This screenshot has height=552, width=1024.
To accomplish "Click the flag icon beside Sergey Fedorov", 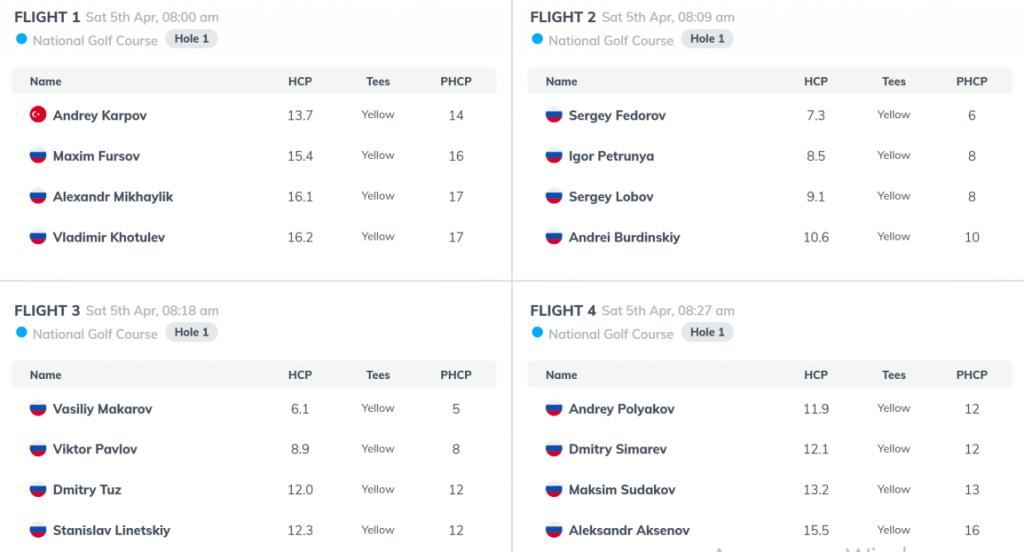I will pos(554,115).
